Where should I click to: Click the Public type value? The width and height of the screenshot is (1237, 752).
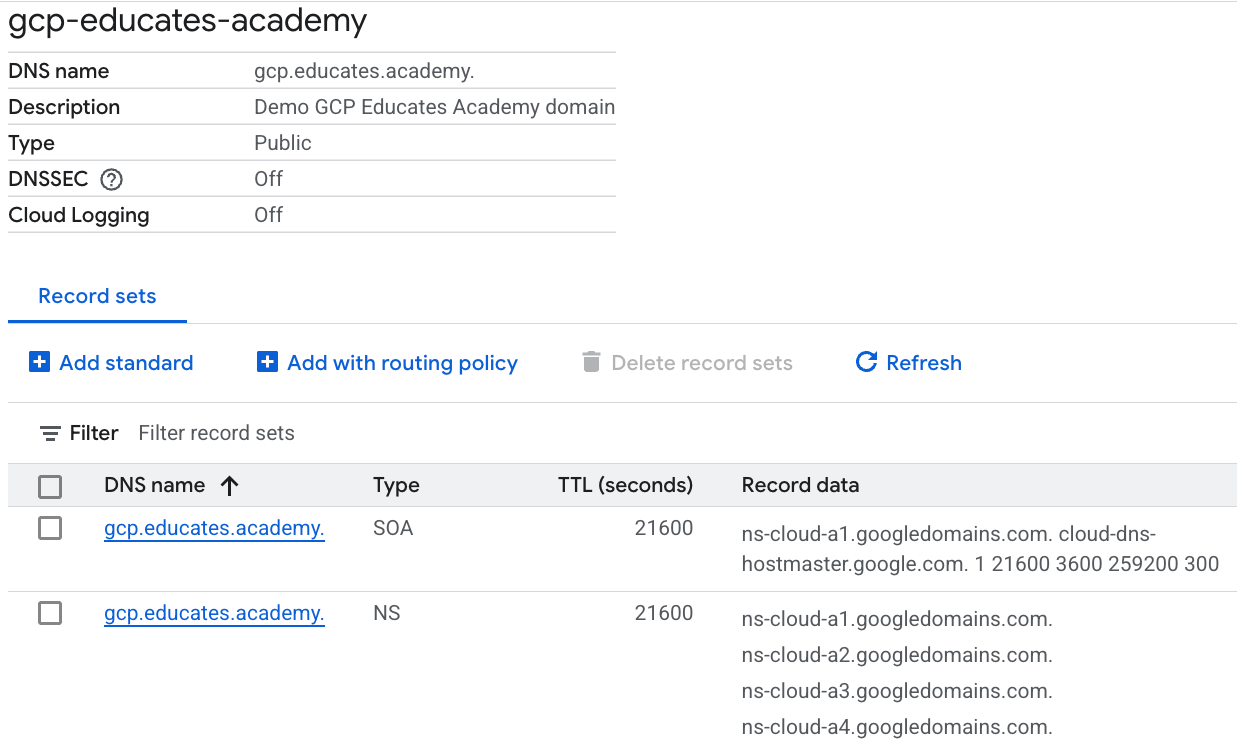[x=283, y=143]
